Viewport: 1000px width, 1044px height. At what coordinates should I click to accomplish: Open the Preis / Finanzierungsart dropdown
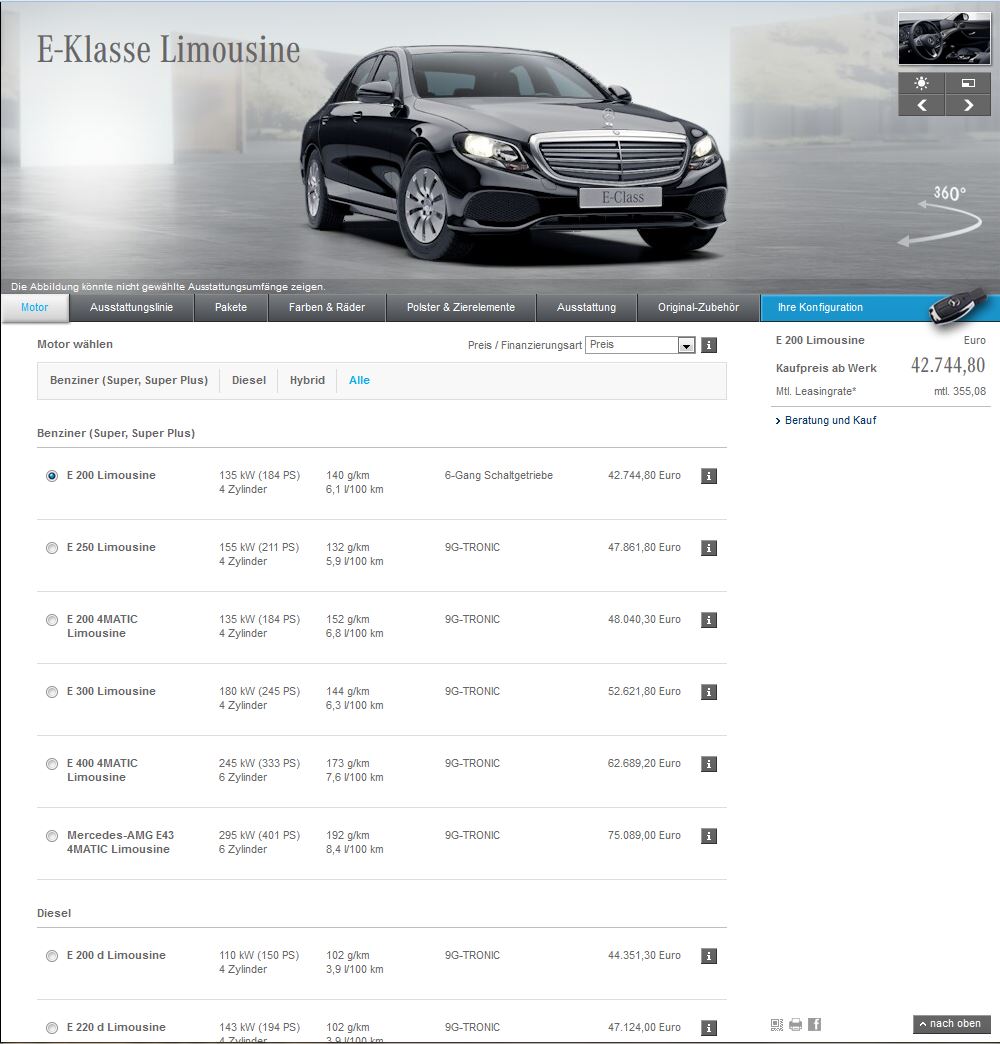(640, 345)
